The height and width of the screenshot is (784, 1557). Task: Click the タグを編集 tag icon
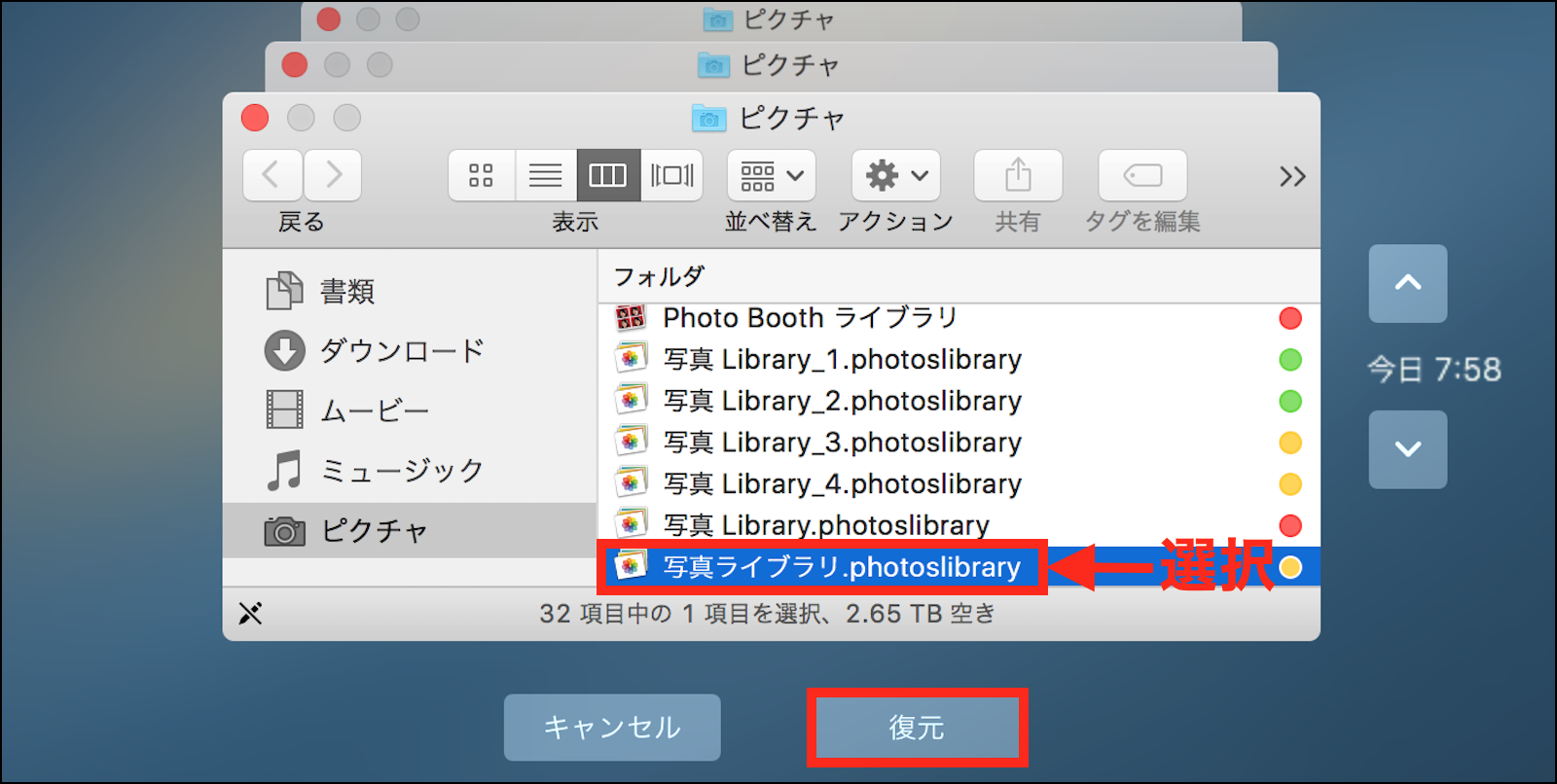point(1142,175)
